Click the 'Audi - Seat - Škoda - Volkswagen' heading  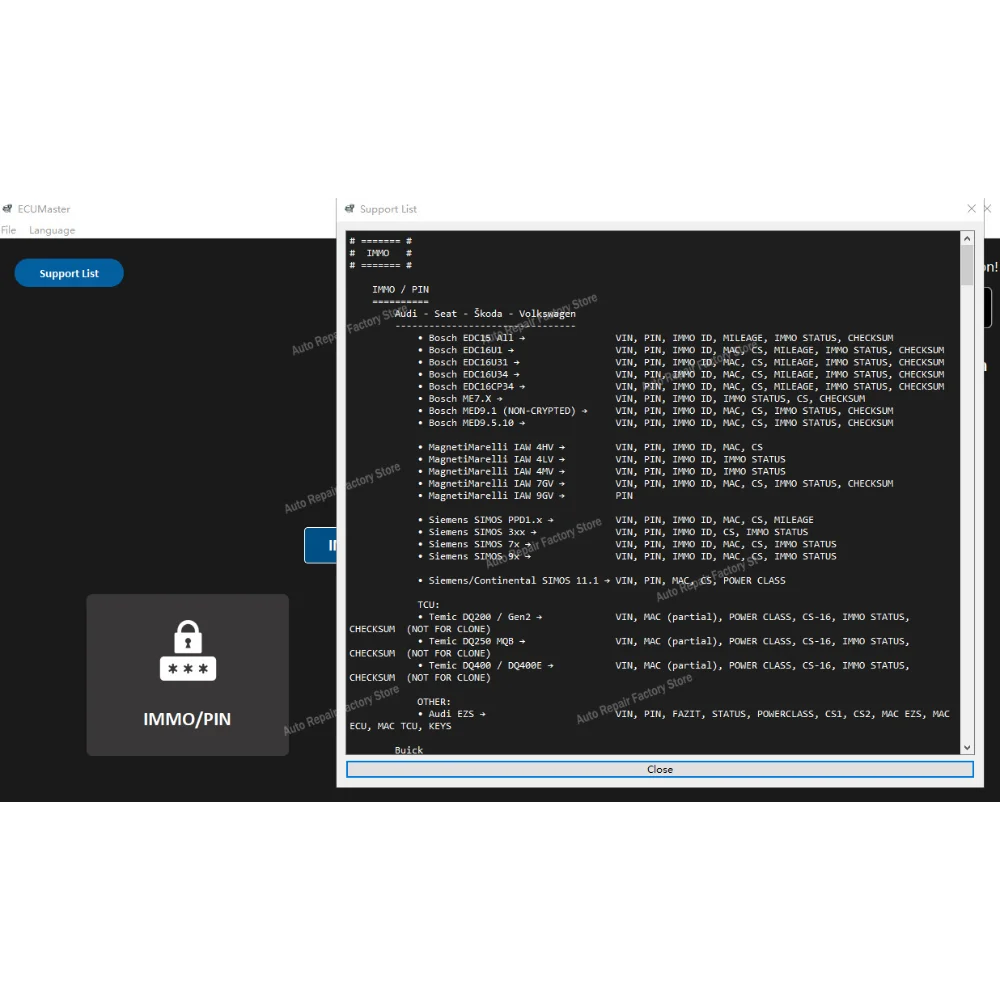(485, 314)
